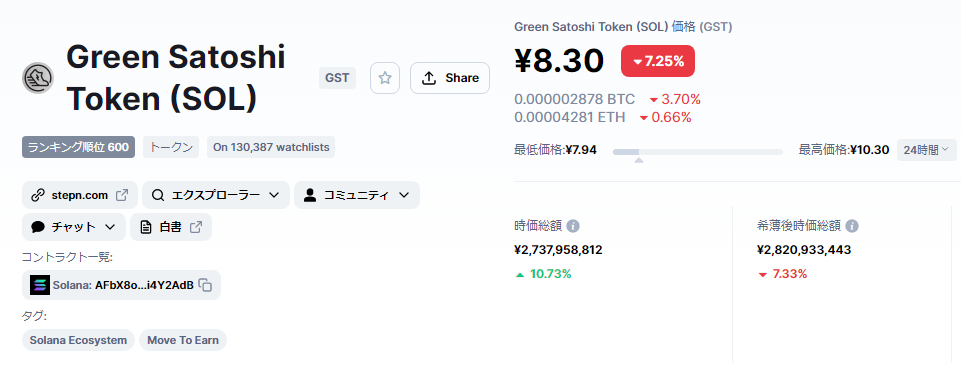The width and height of the screenshot is (961, 382).
Task: Click info icon next to 時価総額
Action: pos(573,226)
